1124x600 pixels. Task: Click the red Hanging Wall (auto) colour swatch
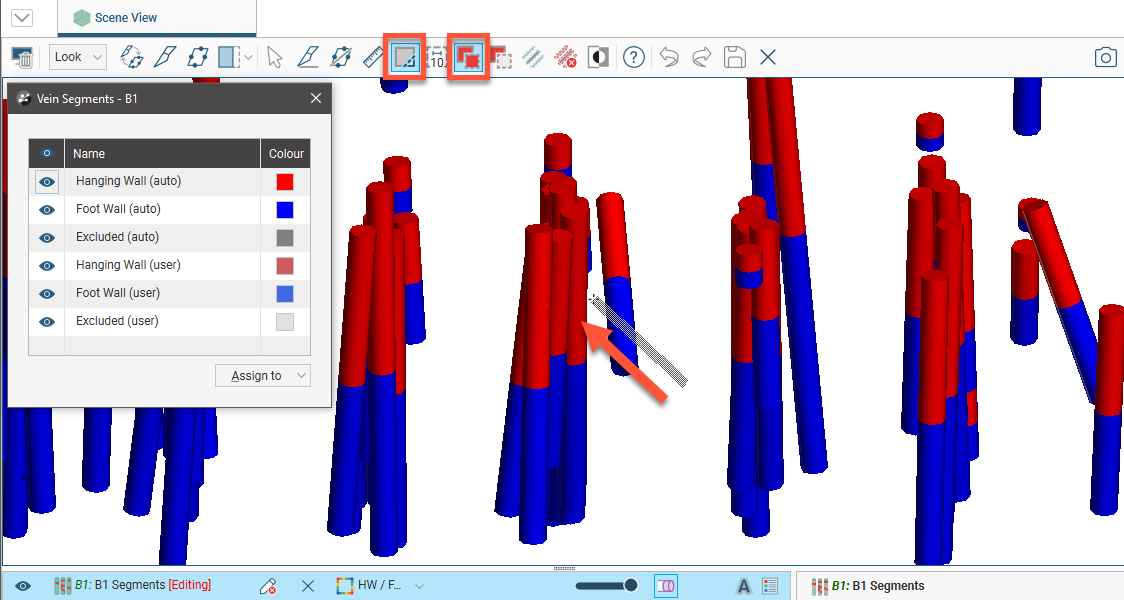coord(285,182)
